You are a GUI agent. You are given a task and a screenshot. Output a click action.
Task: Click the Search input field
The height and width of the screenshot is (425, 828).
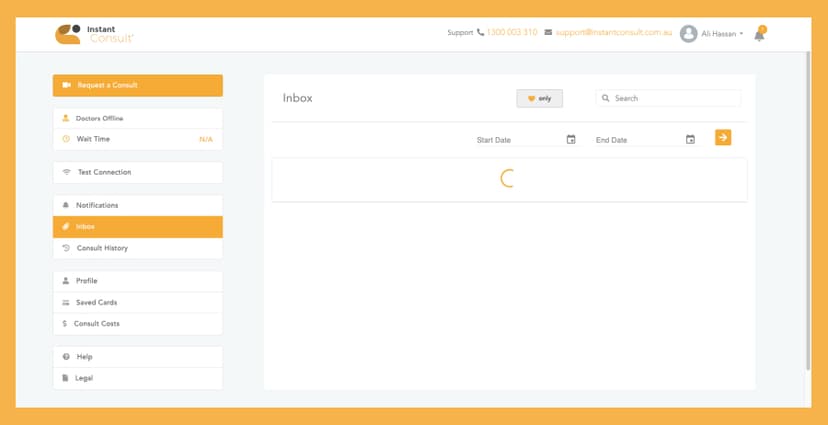(x=668, y=98)
